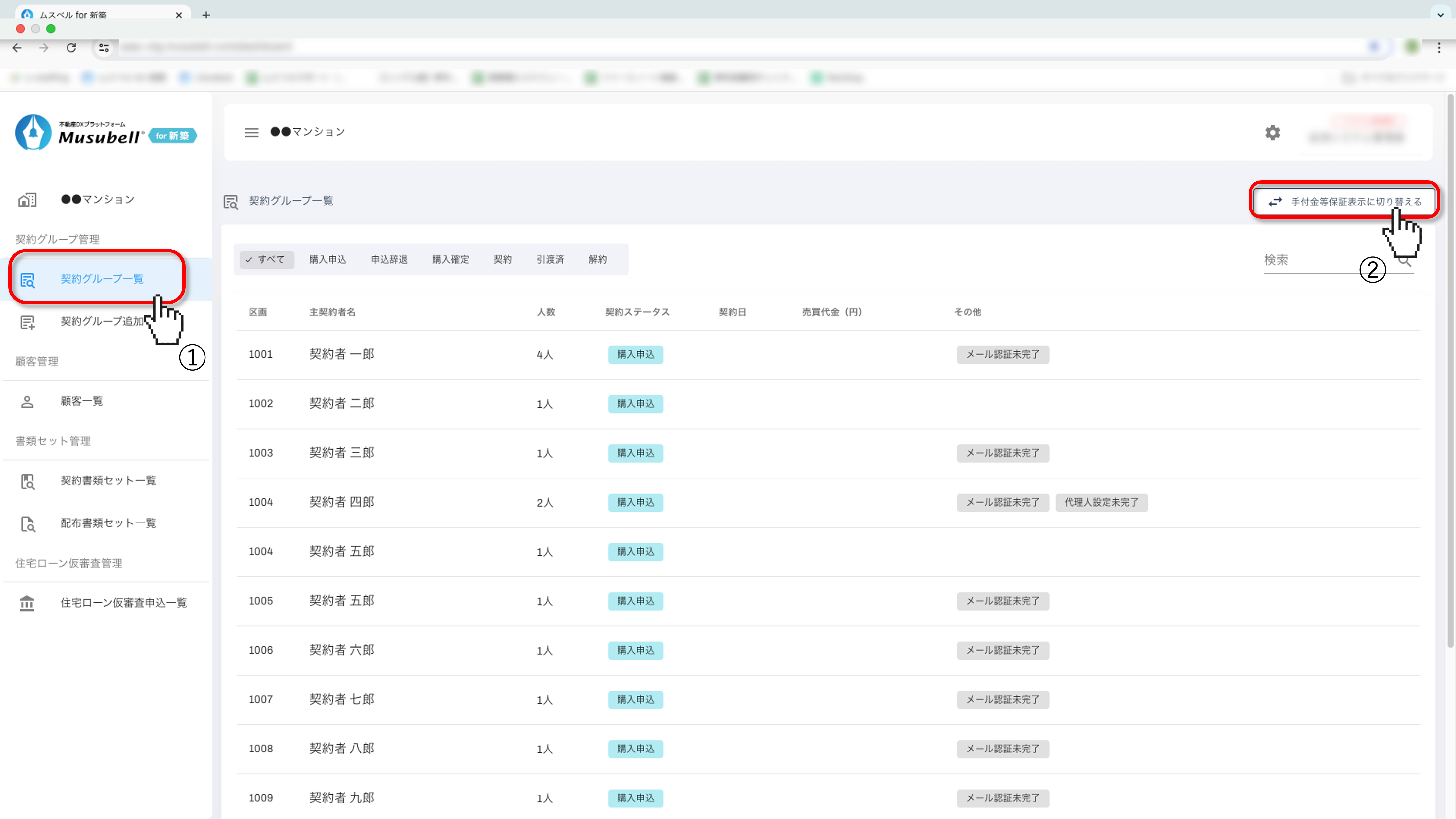1456x819 pixels.
Task: Click the bank icon for 住宅ローン仮審査申込一覧
Action: [27, 603]
